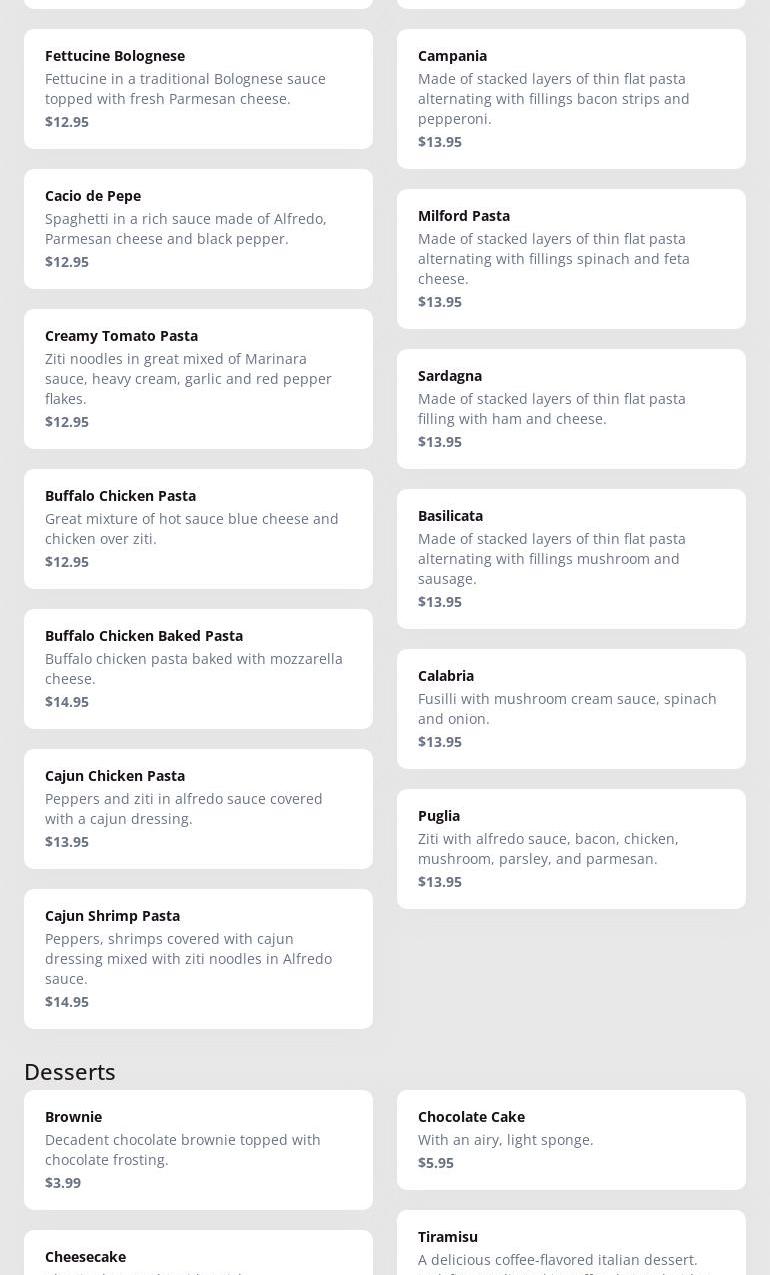Click the Chocolate Cake item title
Viewport: 770px width, 1275px height.
point(471,1117)
